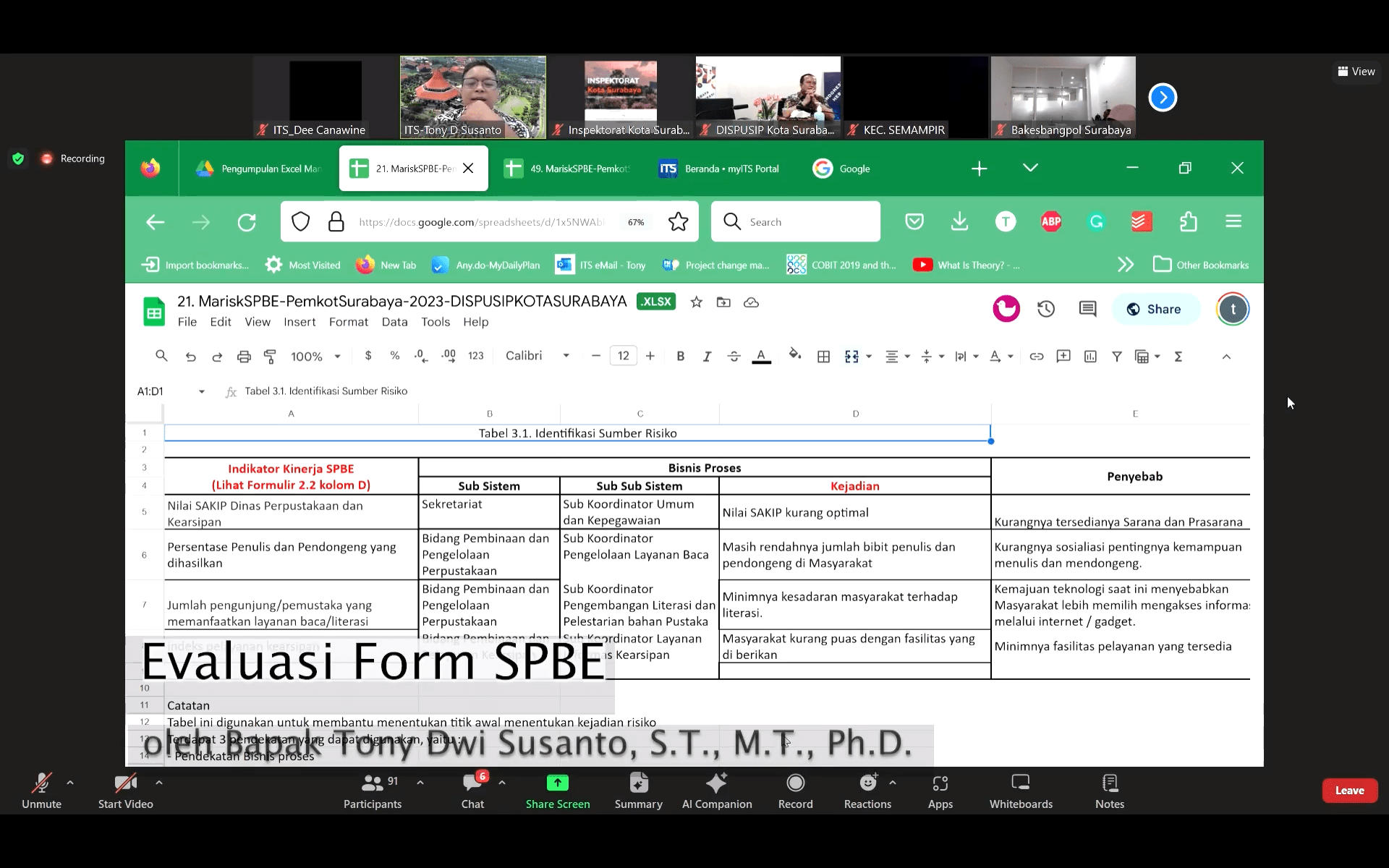Image resolution: width=1389 pixels, height=868 pixels.
Task: Open the Chat panel
Action: point(473,790)
